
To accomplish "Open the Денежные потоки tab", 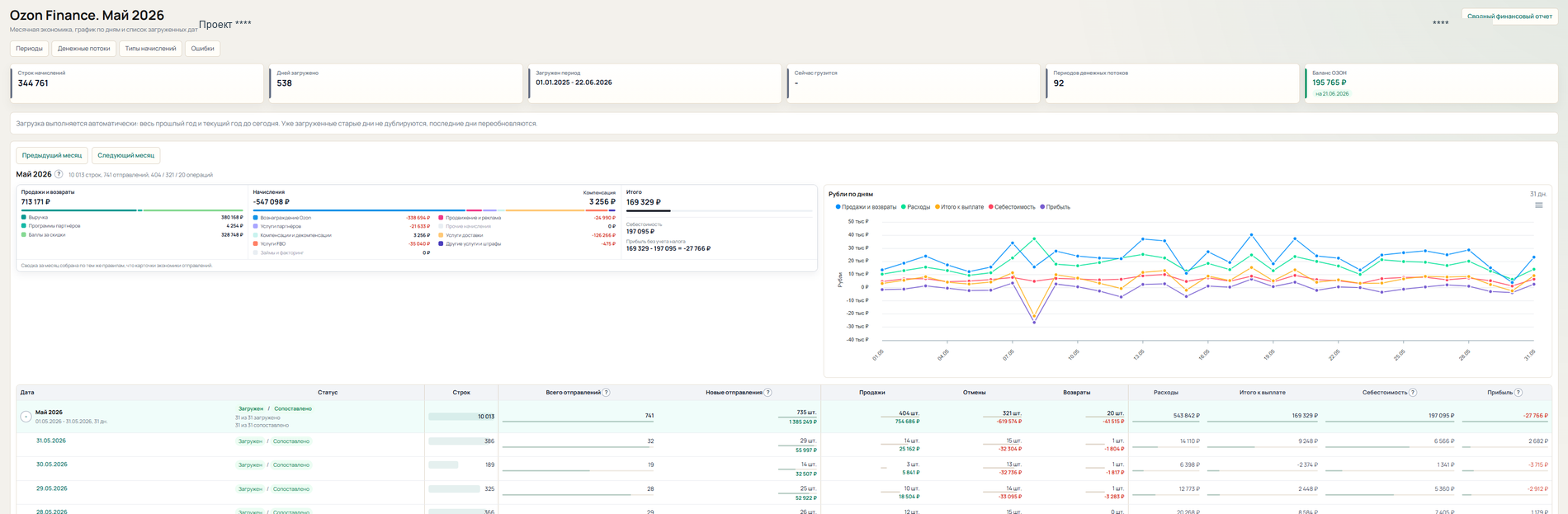I will pyautogui.click(x=83, y=49).
